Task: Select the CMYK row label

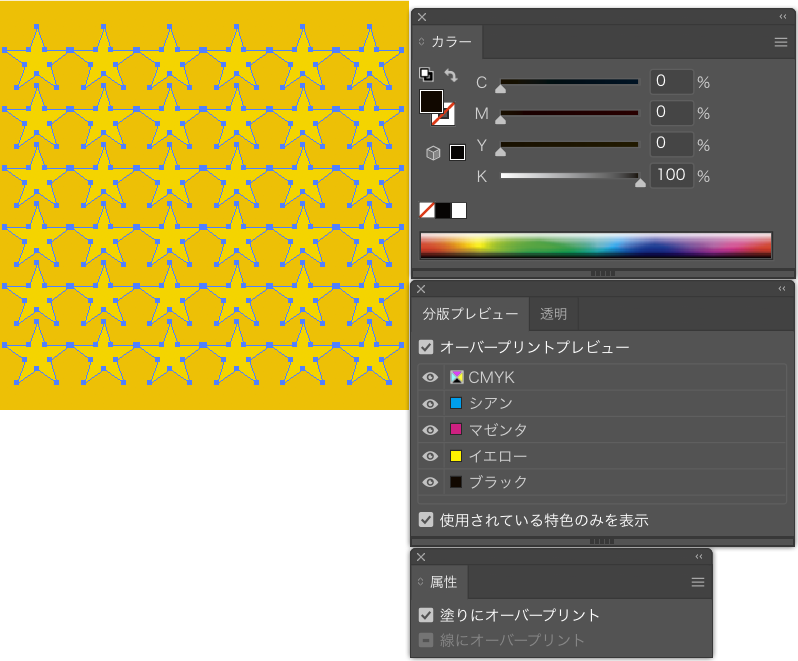Action: 491,378
